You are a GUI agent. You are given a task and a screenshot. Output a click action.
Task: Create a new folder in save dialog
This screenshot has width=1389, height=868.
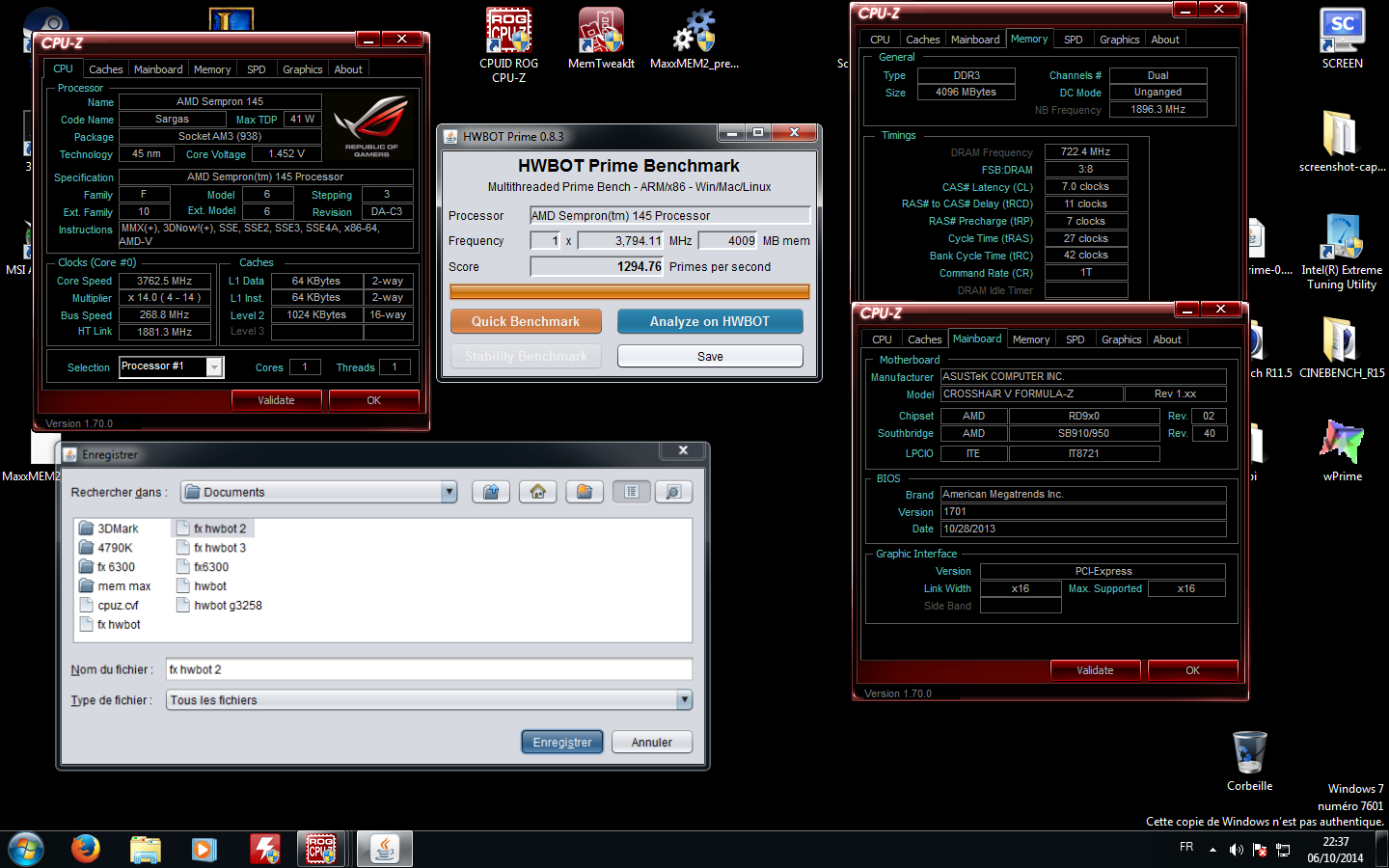585,492
